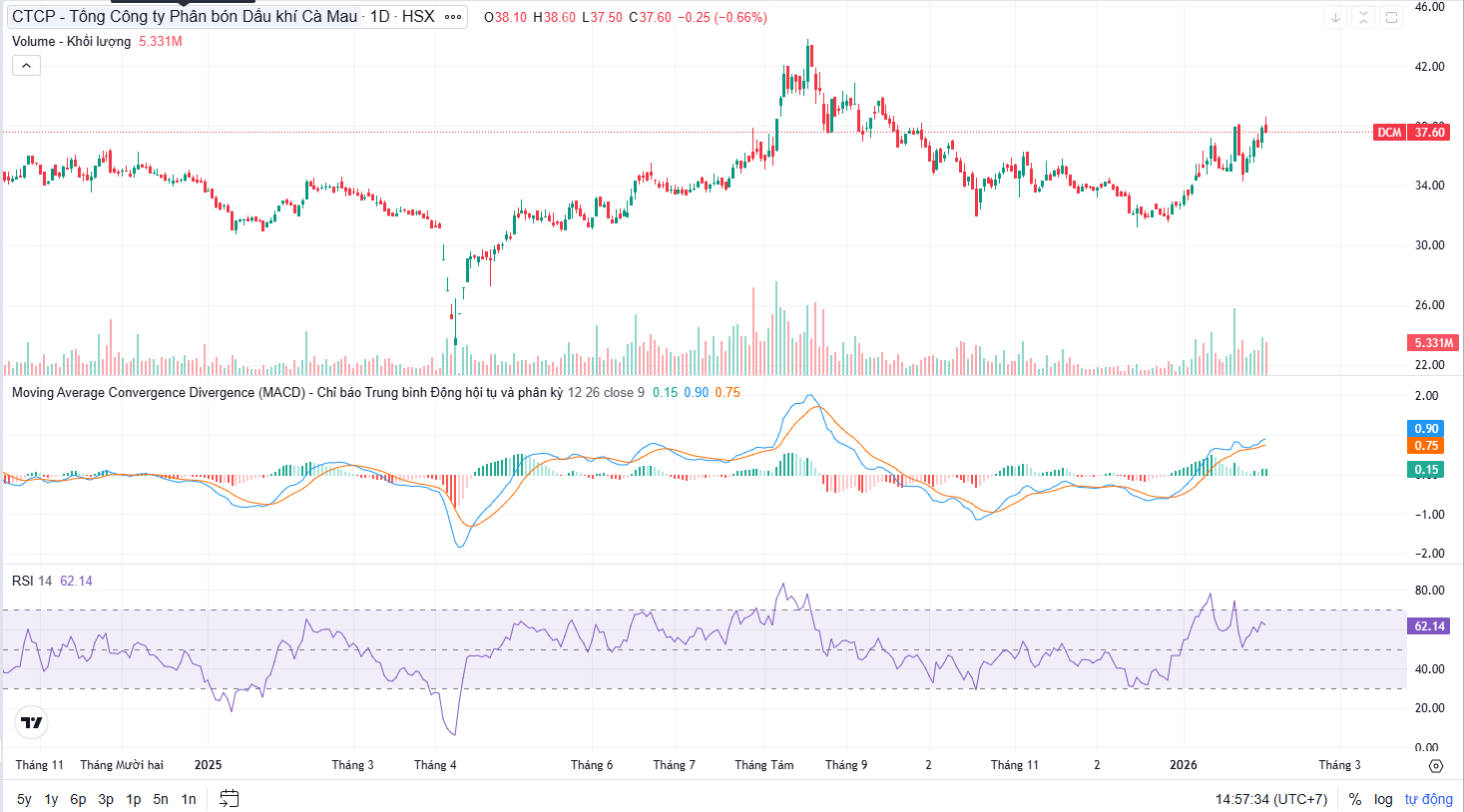The image size is (1464, 812).
Task: Select the 1y time range
Action: coord(51,799)
